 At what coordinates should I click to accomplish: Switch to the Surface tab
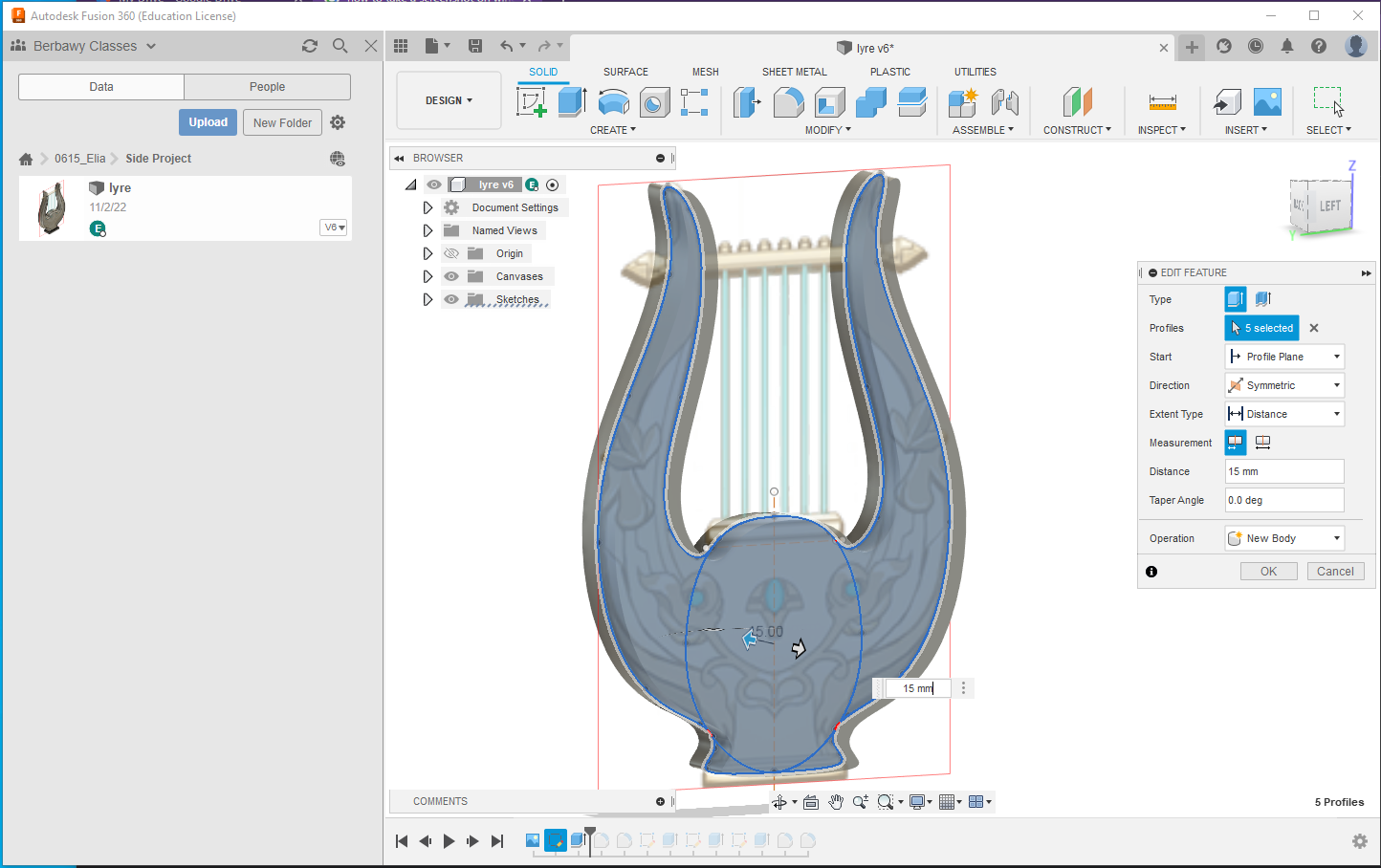tap(625, 72)
